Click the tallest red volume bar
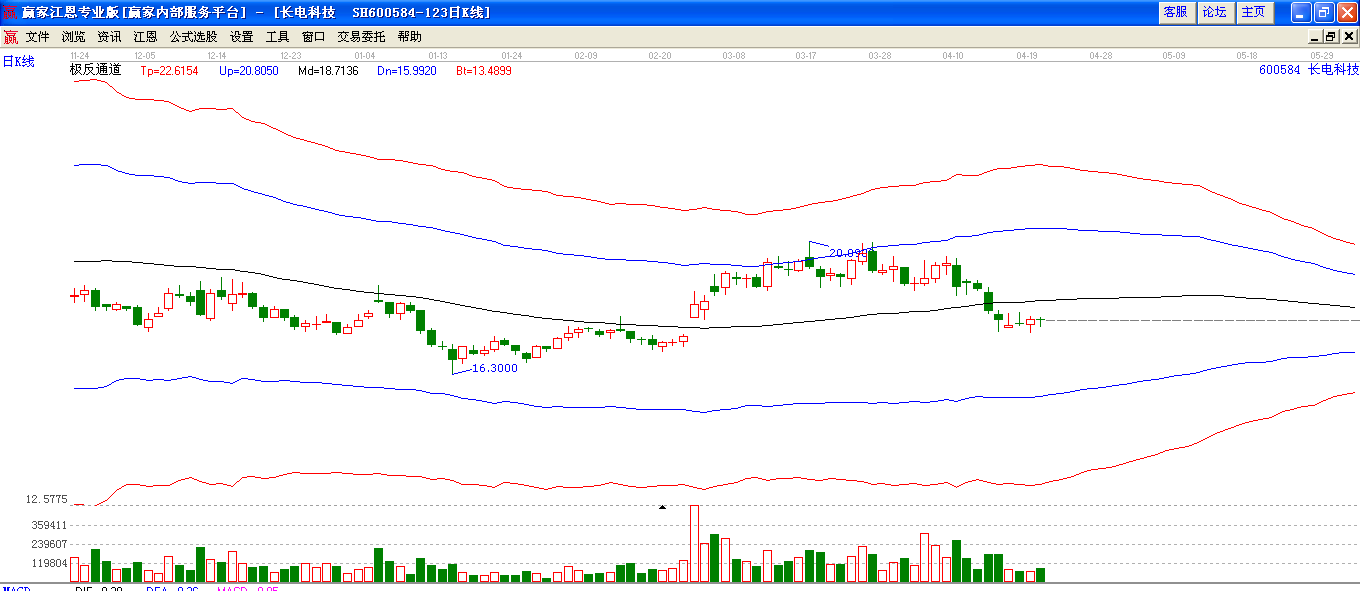Screen dimensions: 1360x591 tap(694, 543)
